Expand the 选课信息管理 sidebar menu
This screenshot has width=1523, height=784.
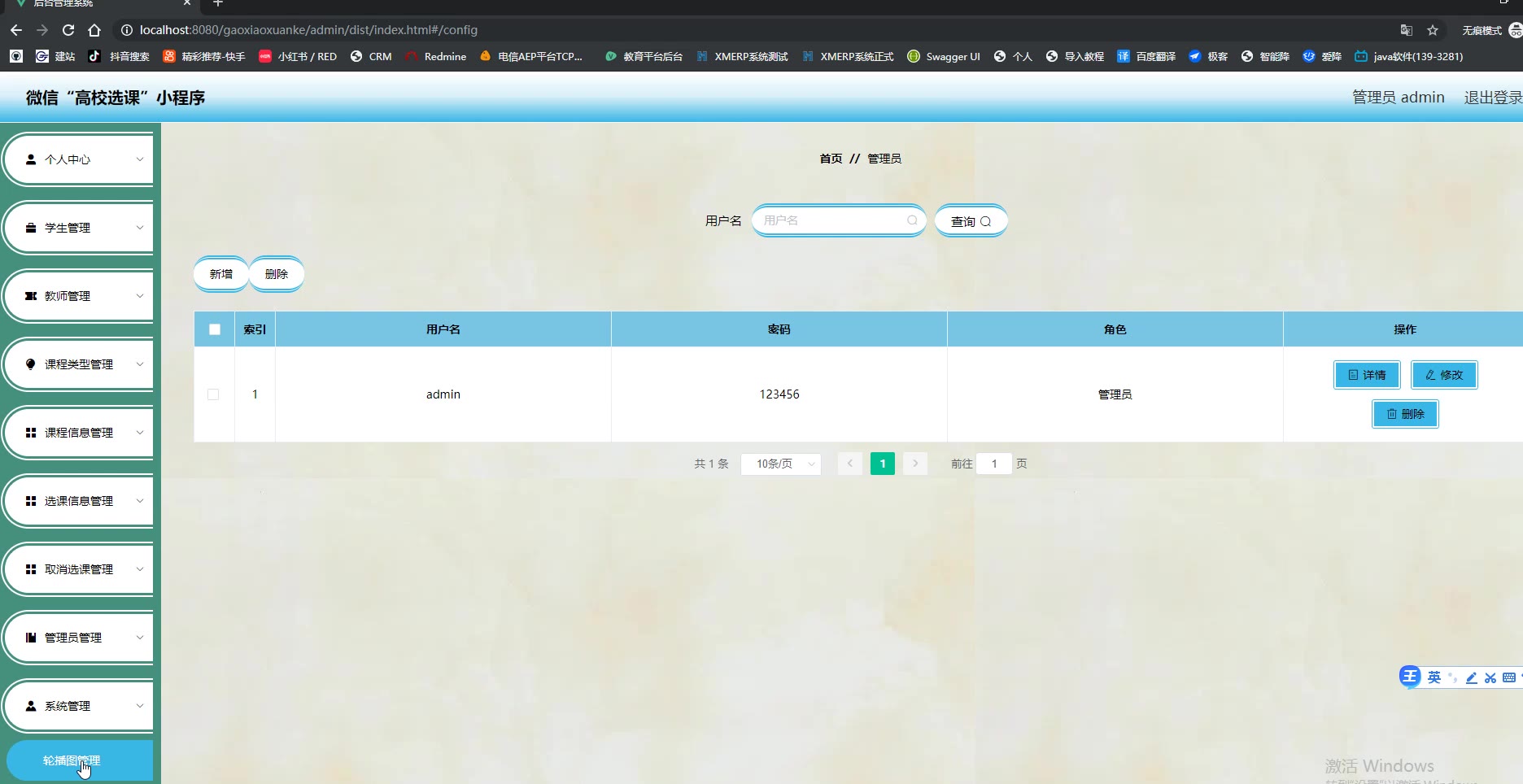(x=79, y=501)
